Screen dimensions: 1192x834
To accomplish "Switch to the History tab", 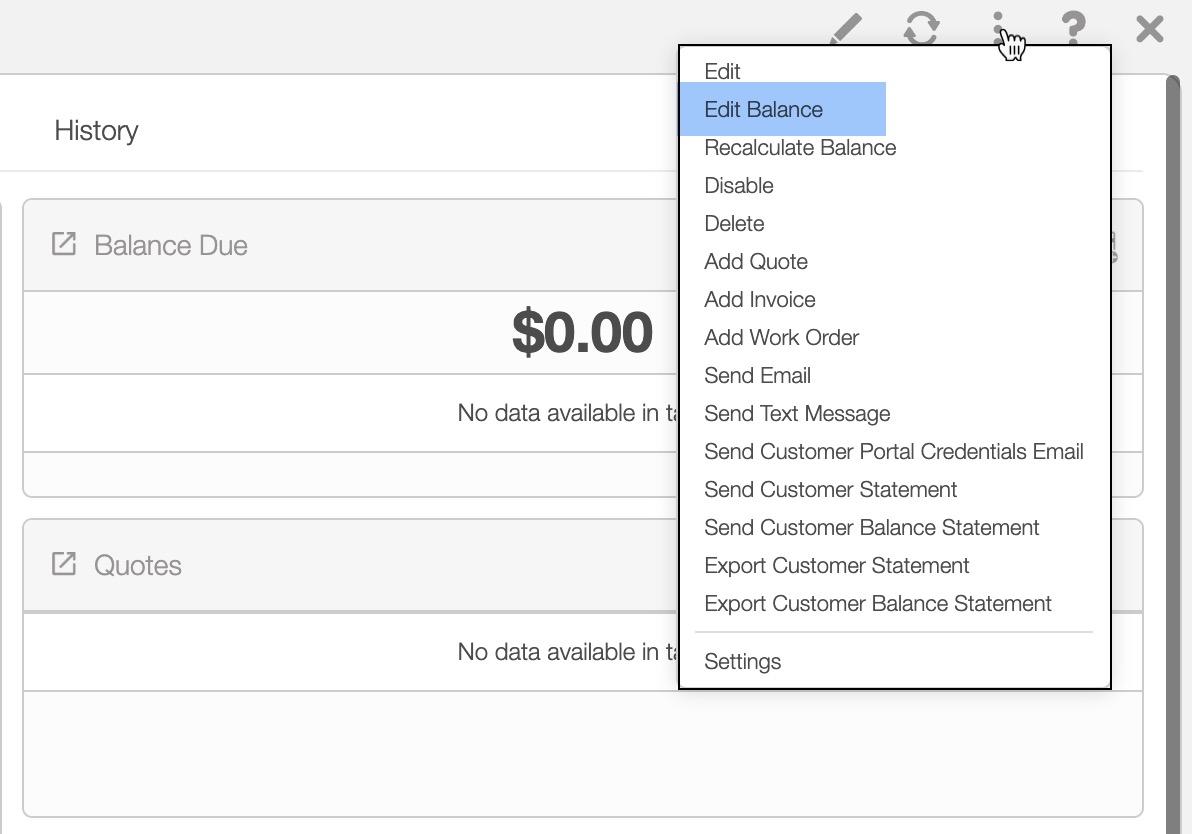I will (96, 130).
